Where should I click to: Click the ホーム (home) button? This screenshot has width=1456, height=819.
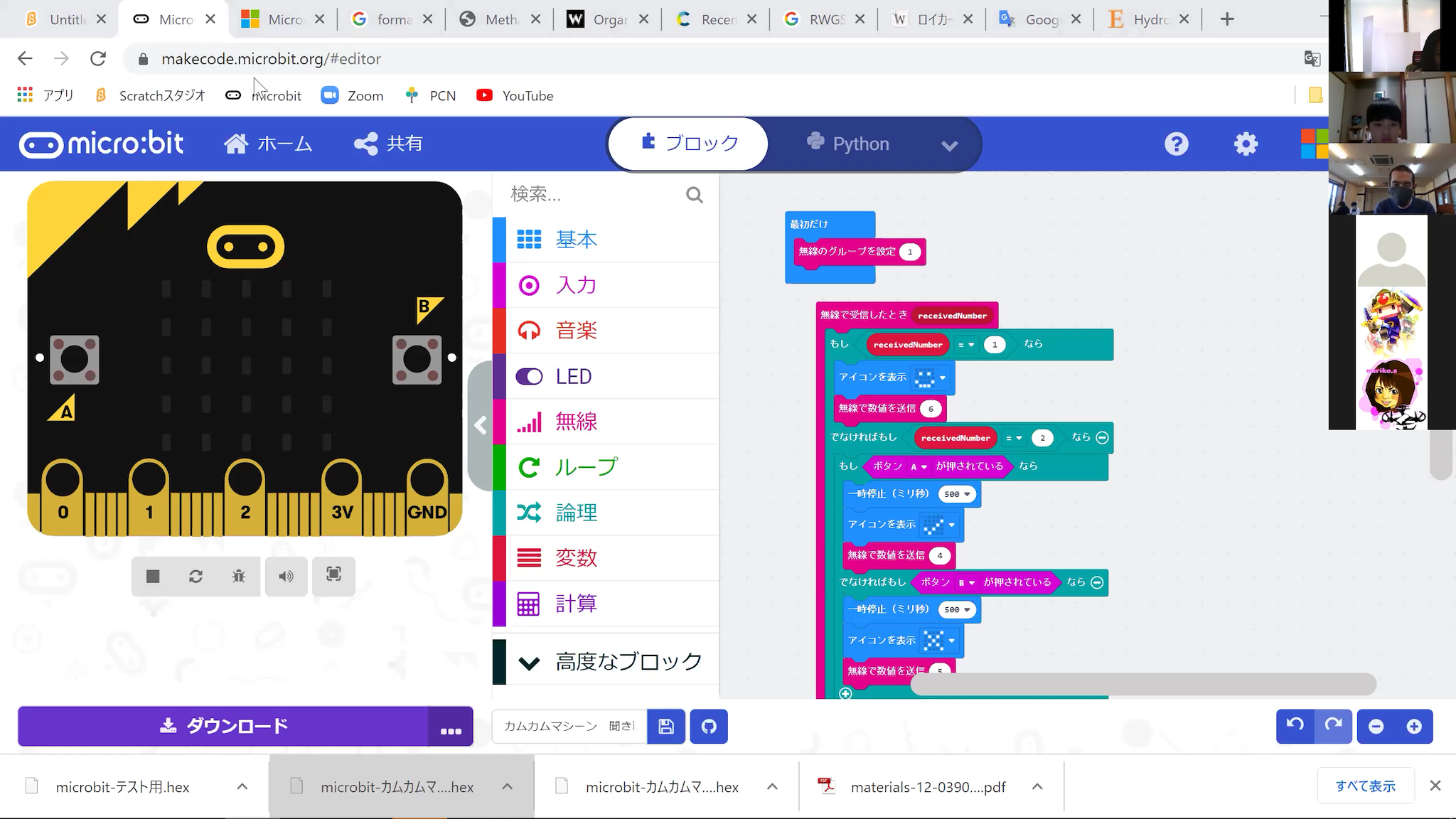click(x=268, y=143)
